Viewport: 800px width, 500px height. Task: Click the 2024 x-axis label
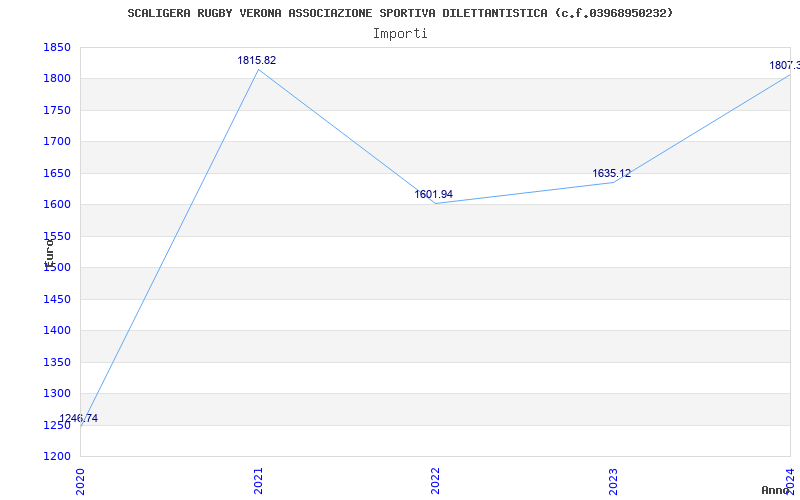(790, 481)
